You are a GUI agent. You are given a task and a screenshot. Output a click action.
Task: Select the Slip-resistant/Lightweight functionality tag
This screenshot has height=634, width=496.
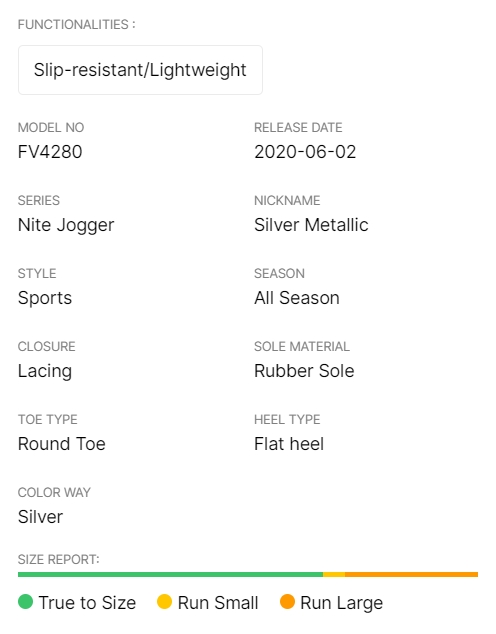140,70
